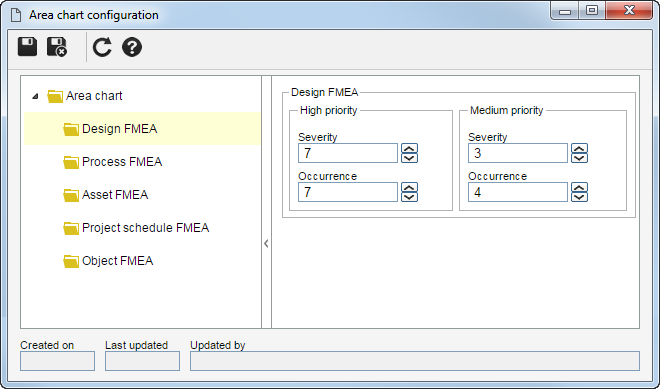This screenshot has width=660, height=389.
Task: Click the Object FMEA folder icon
Action: (71, 261)
